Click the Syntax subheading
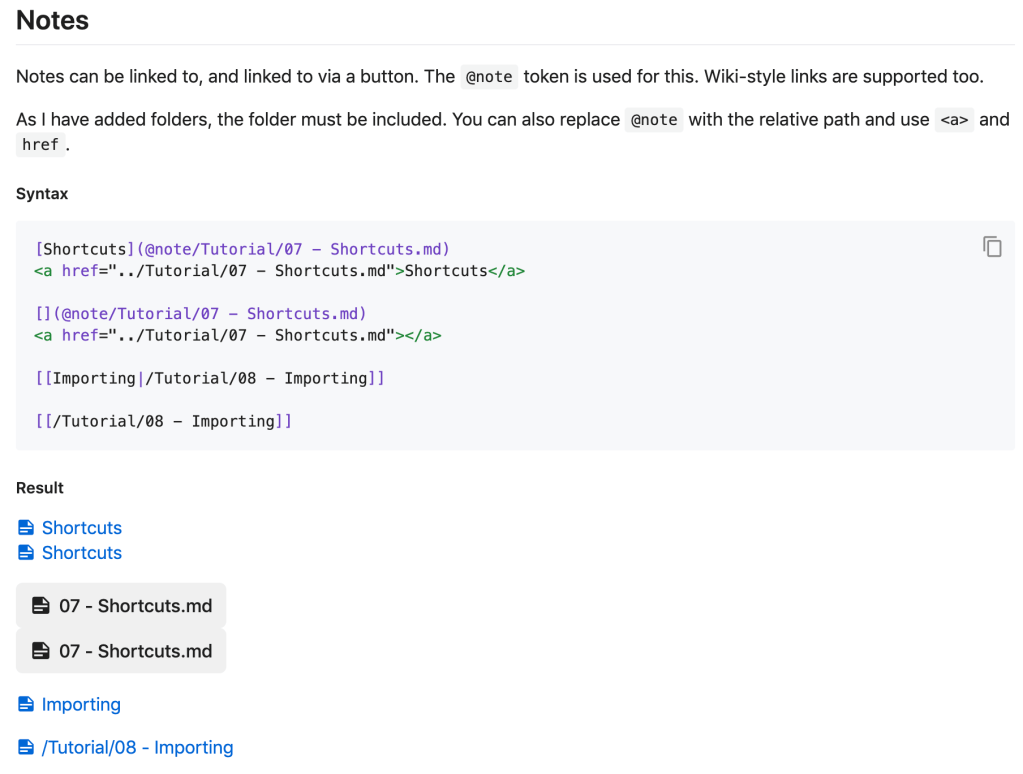 (42, 194)
